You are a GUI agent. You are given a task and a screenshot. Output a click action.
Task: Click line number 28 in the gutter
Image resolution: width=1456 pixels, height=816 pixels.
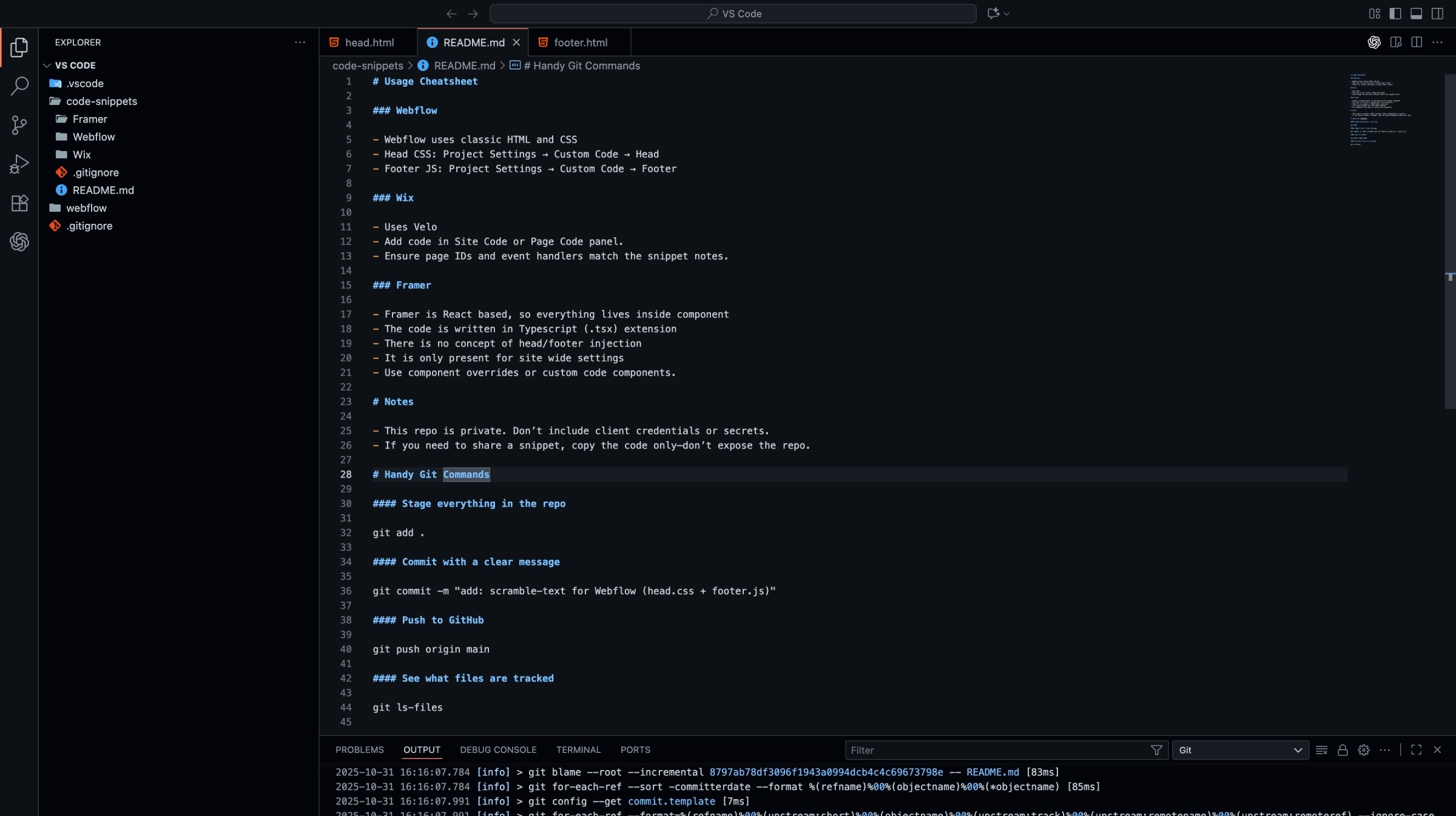pos(346,474)
